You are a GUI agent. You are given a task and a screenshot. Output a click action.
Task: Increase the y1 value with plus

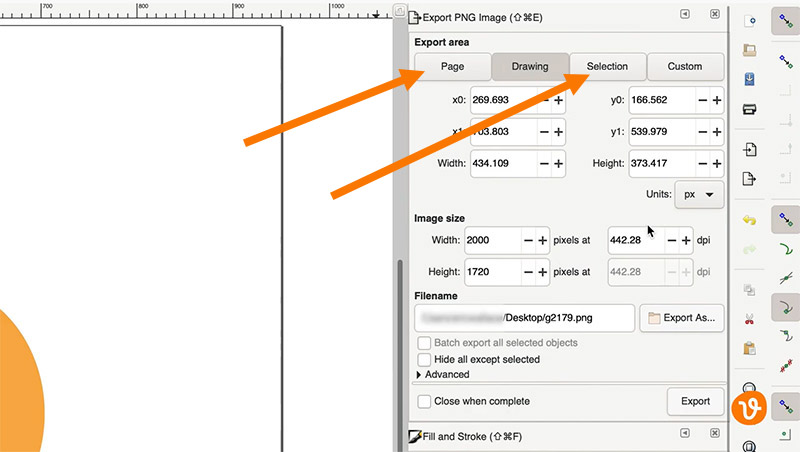(717, 132)
